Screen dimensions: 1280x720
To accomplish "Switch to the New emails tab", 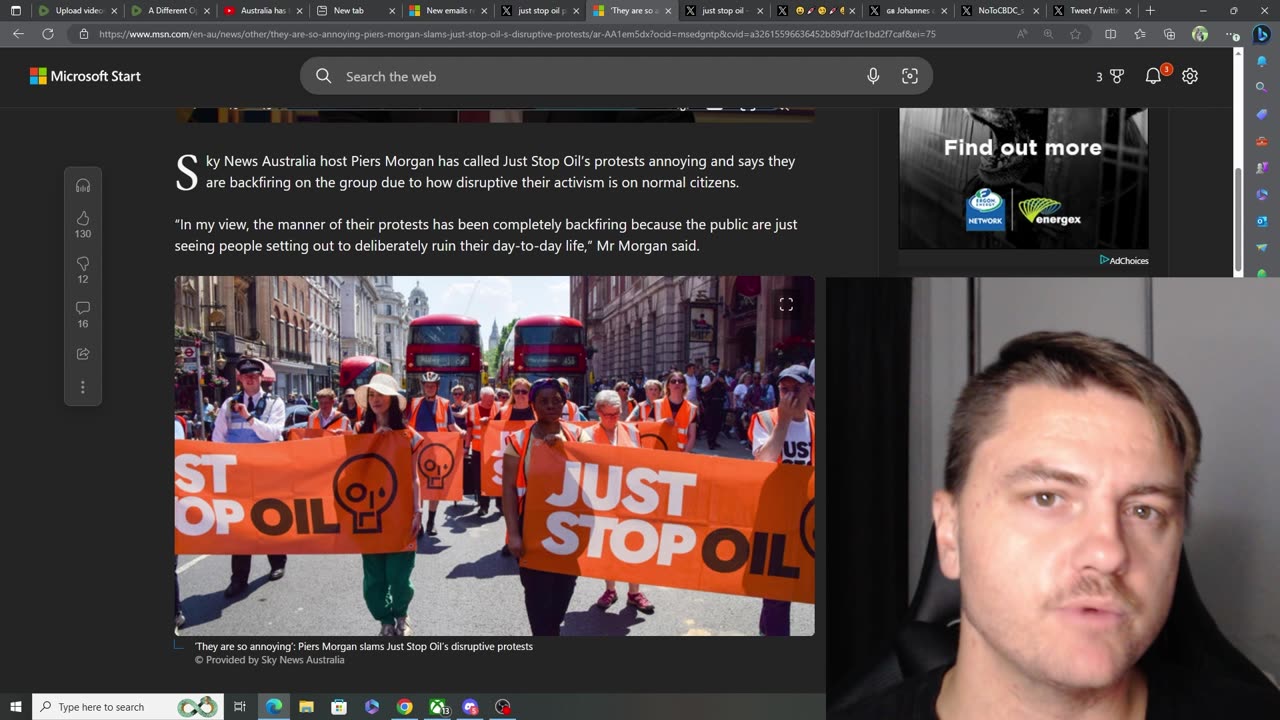I will click(447, 10).
